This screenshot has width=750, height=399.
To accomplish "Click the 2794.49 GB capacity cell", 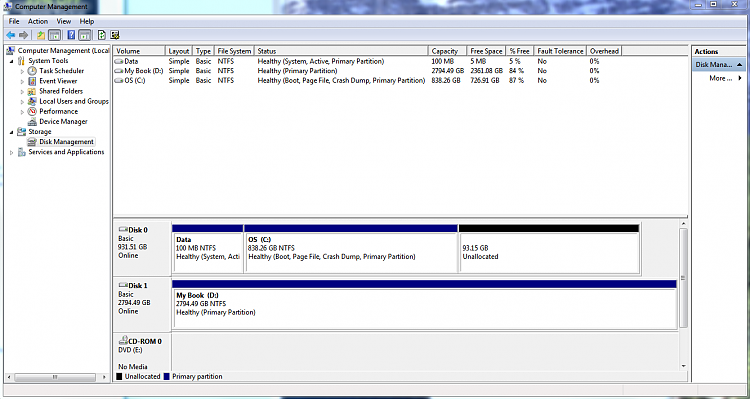I will point(447,71).
